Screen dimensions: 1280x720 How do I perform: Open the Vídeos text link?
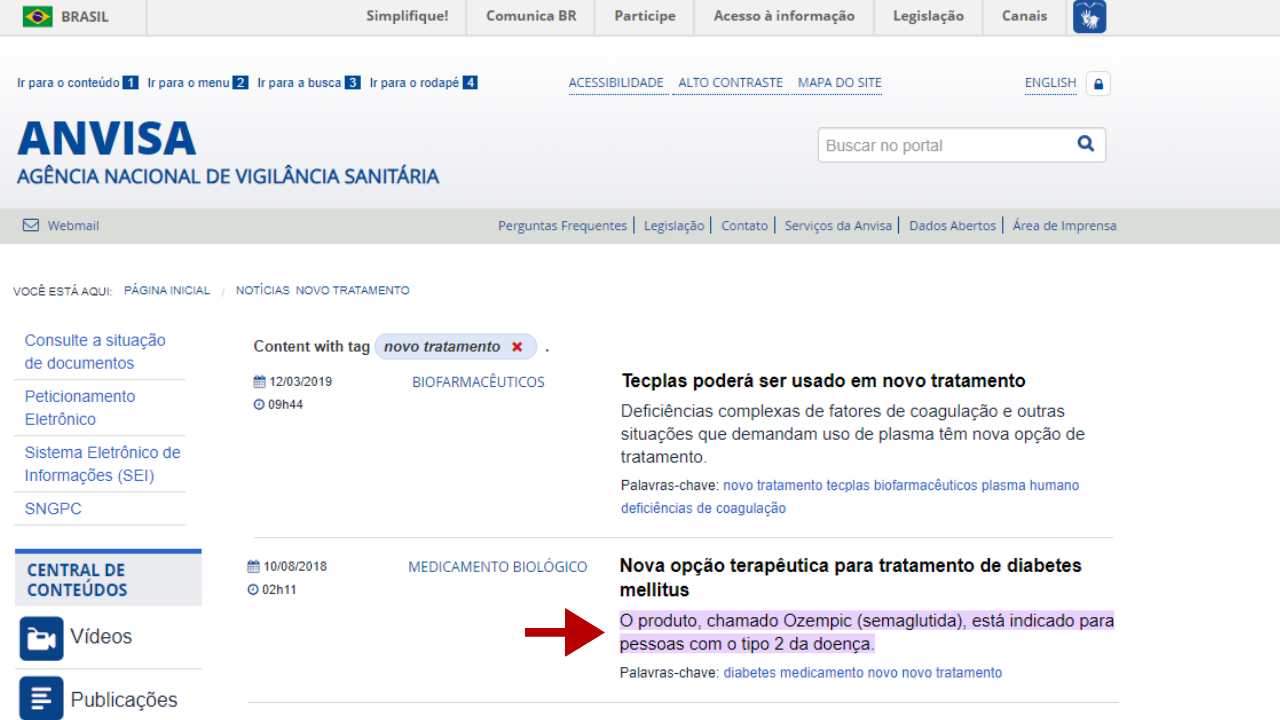[101, 637]
